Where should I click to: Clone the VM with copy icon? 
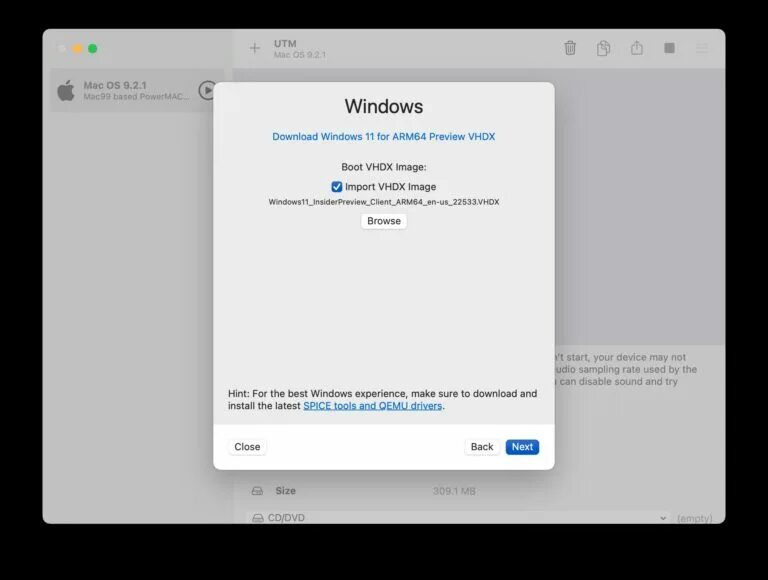603,48
